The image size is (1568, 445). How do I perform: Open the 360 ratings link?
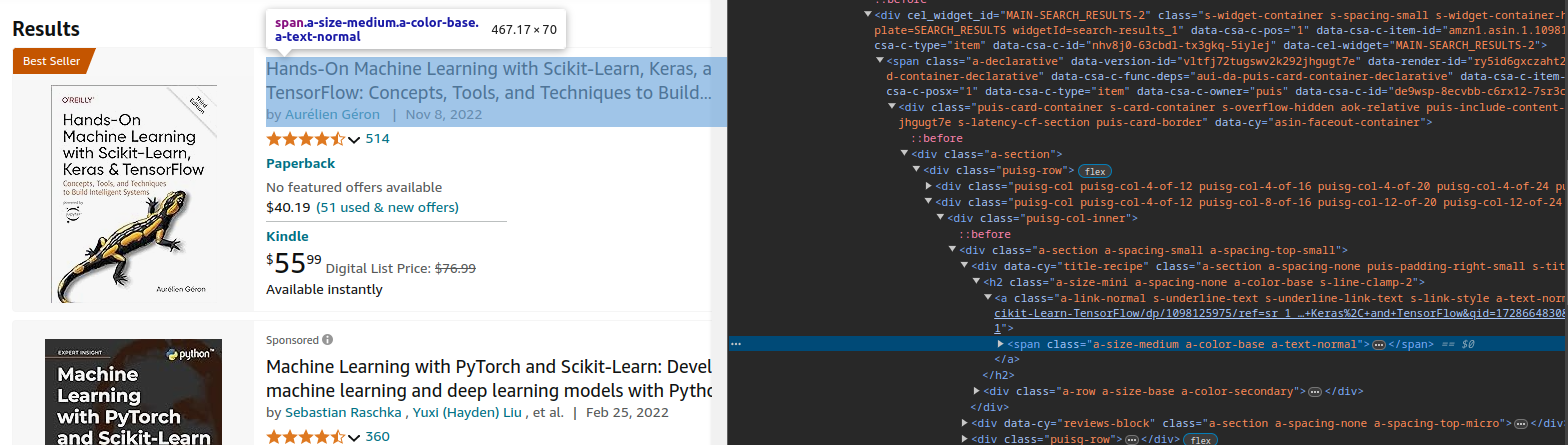[x=377, y=437]
